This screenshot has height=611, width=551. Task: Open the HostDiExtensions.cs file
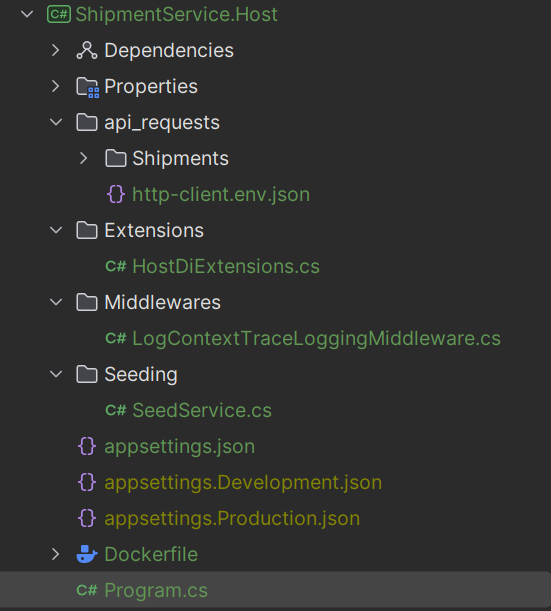[x=226, y=267]
